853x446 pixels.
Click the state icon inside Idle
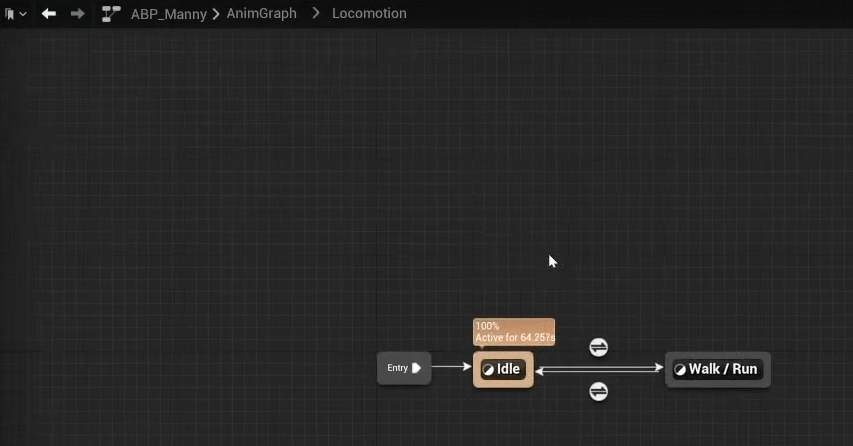[488, 369]
